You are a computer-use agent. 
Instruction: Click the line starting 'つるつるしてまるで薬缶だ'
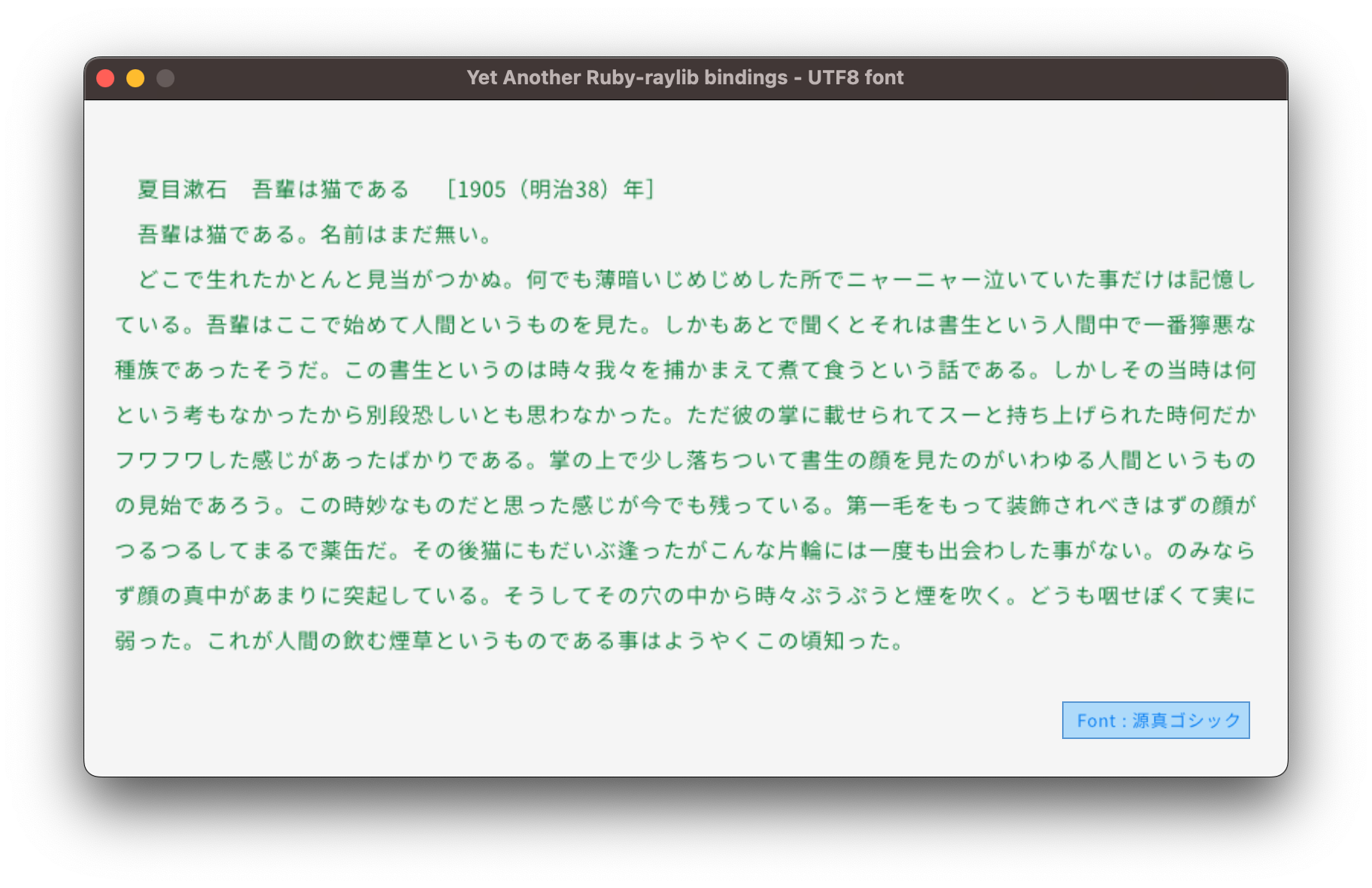[685, 550]
